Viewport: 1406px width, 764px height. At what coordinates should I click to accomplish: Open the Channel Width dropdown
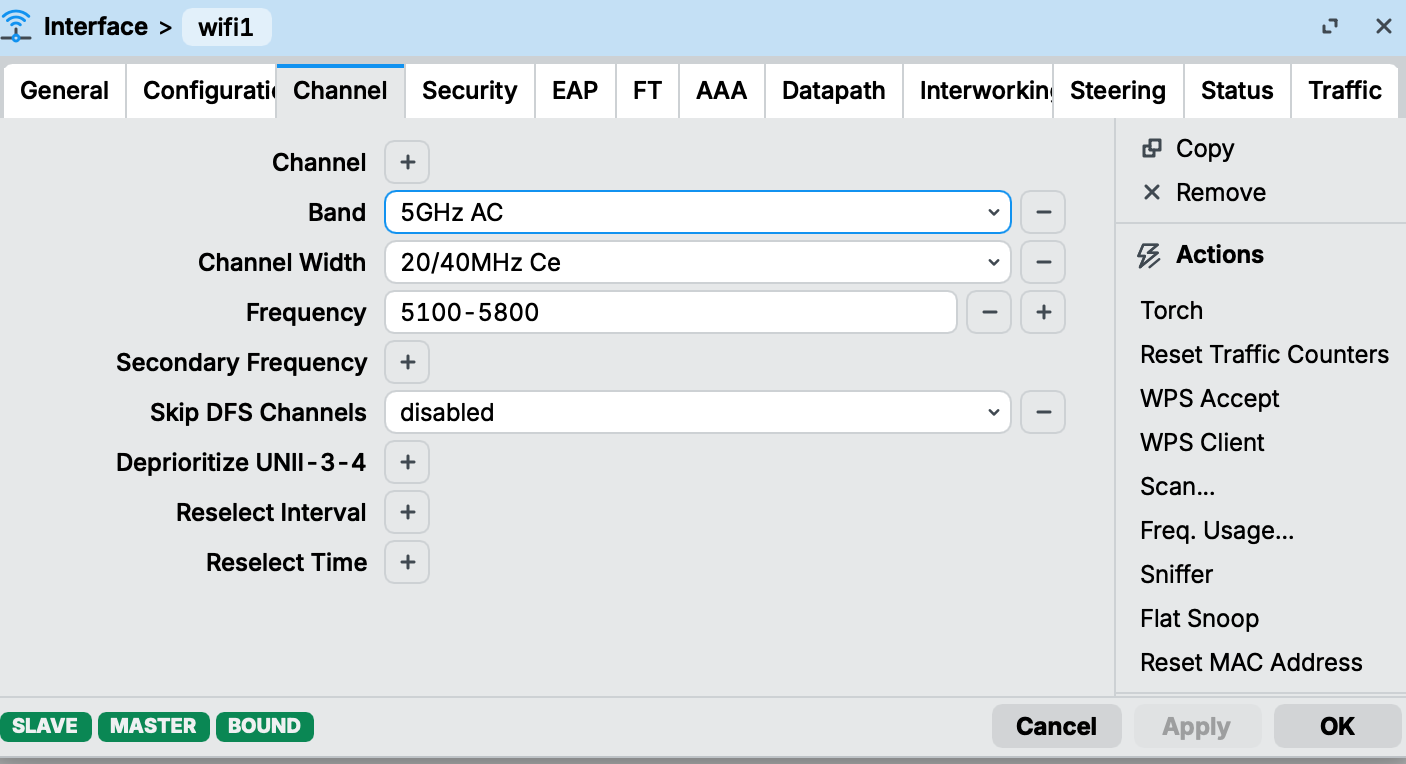pos(697,262)
